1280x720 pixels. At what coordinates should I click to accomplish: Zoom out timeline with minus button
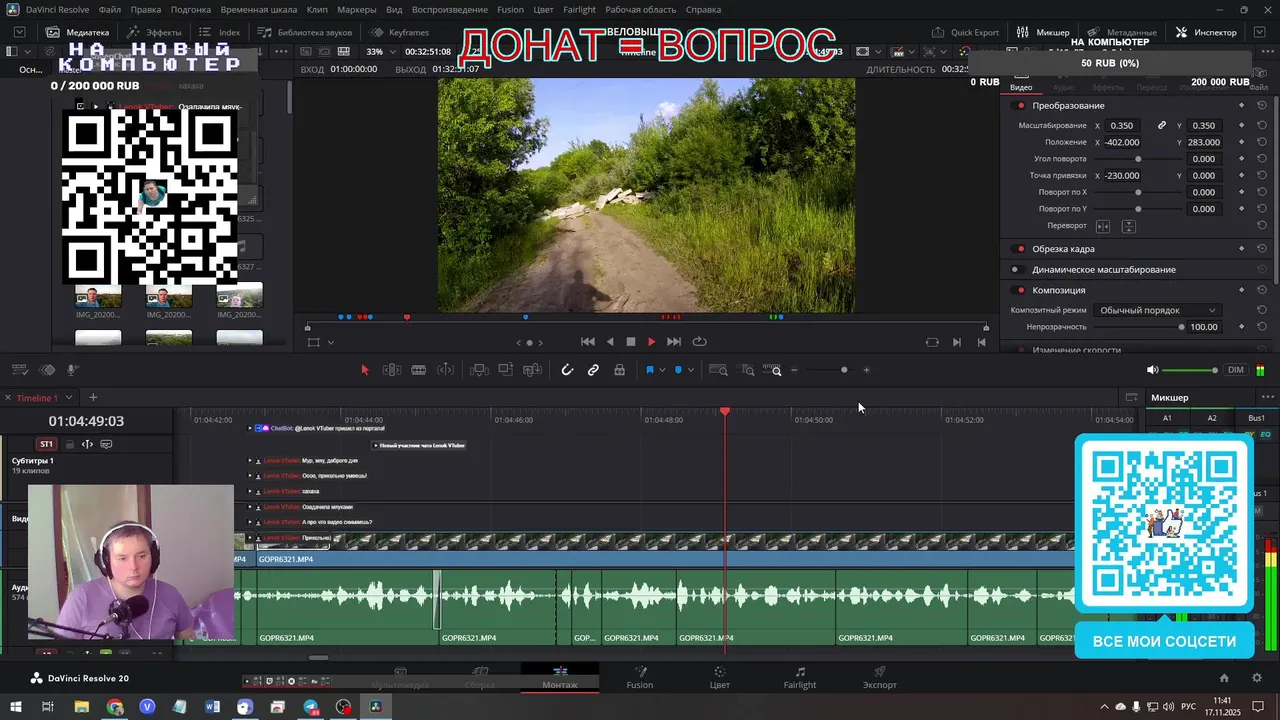[x=795, y=370]
